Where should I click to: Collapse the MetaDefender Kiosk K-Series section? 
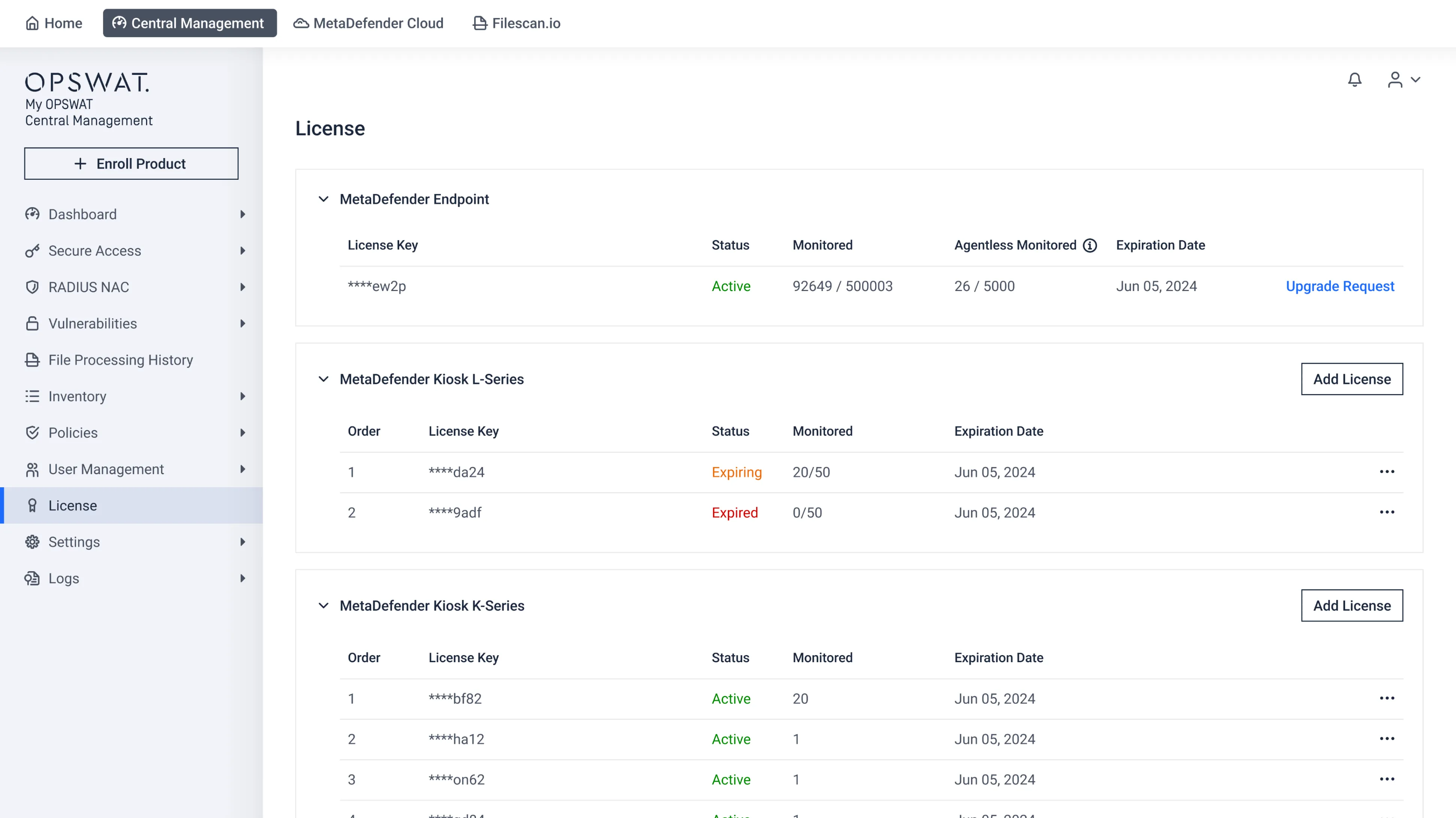323,605
